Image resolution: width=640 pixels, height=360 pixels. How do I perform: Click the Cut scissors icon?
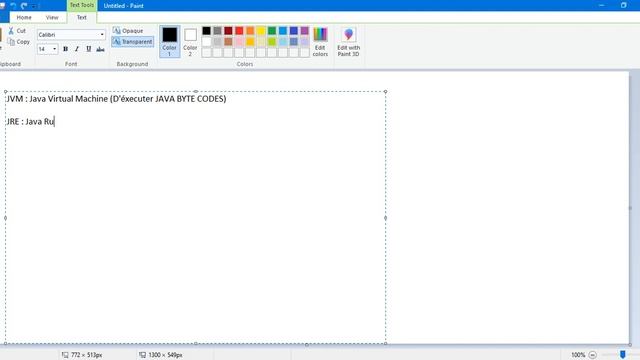point(11,31)
